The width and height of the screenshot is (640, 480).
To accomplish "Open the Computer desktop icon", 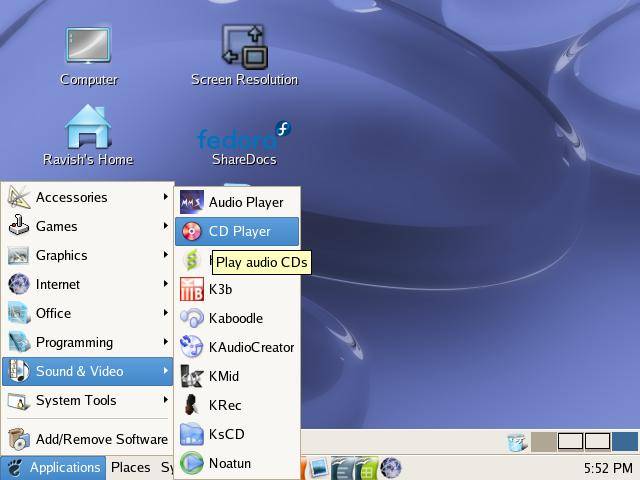I will 88,47.
